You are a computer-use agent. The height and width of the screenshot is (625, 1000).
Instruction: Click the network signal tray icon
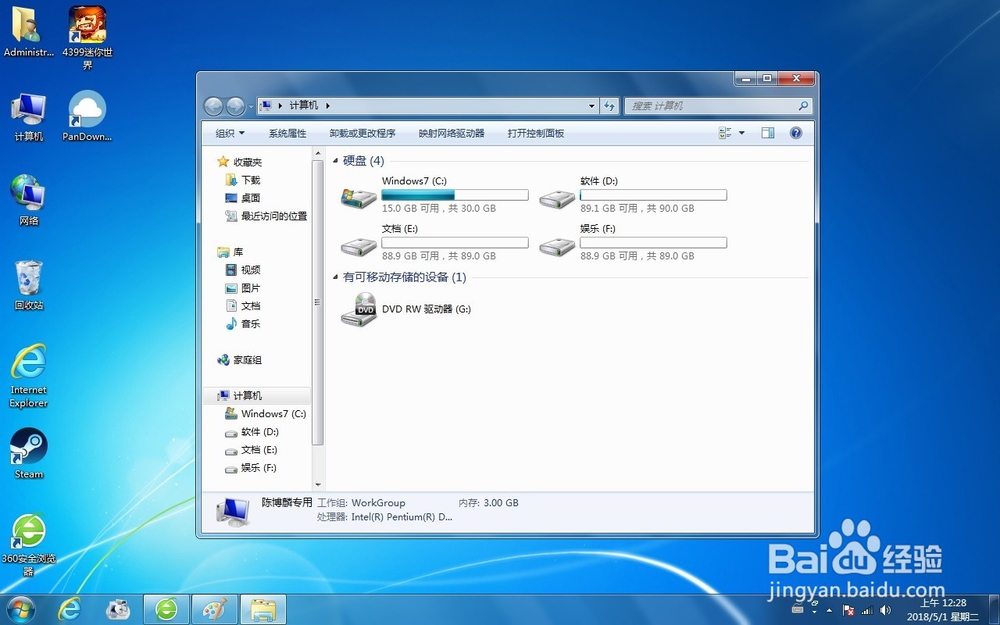[x=867, y=610]
